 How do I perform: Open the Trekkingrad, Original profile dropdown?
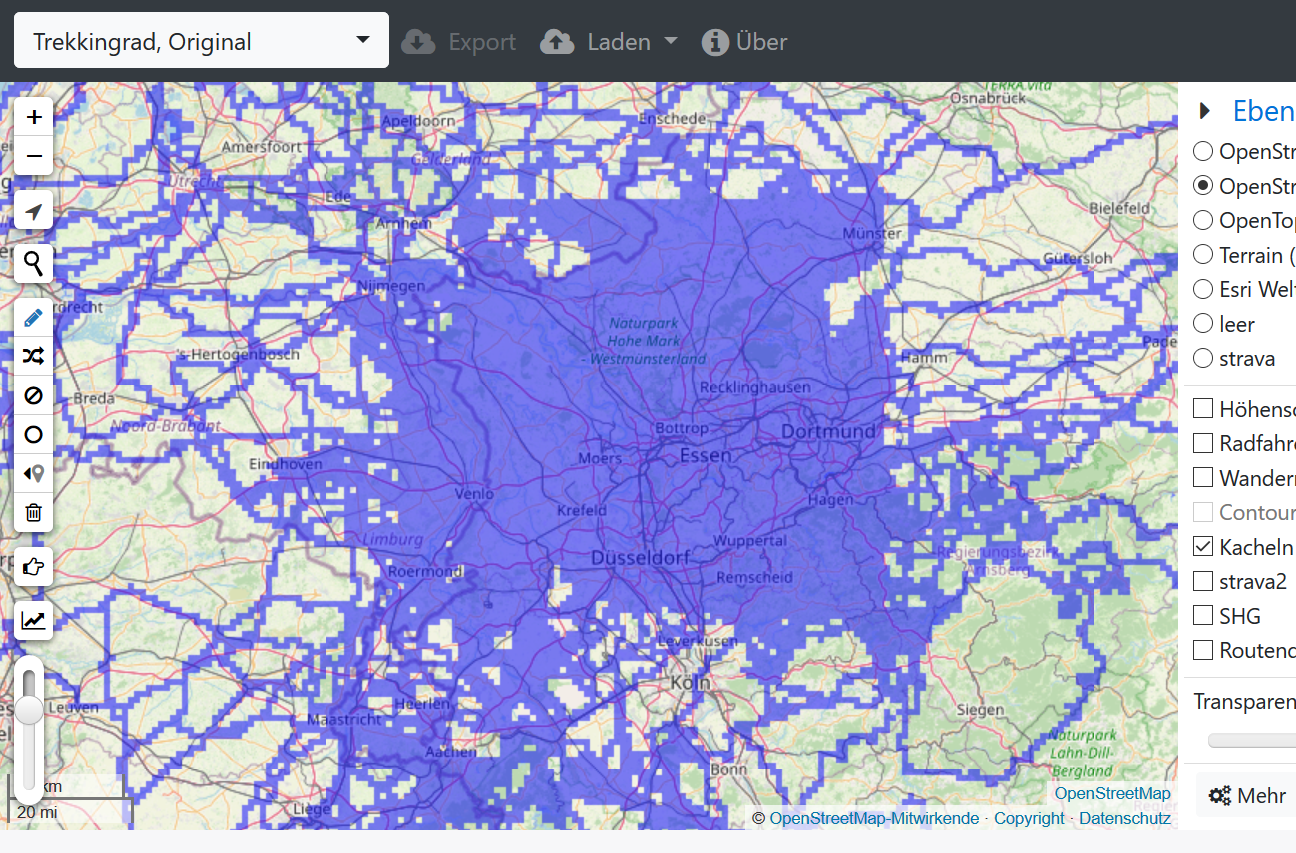point(201,41)
